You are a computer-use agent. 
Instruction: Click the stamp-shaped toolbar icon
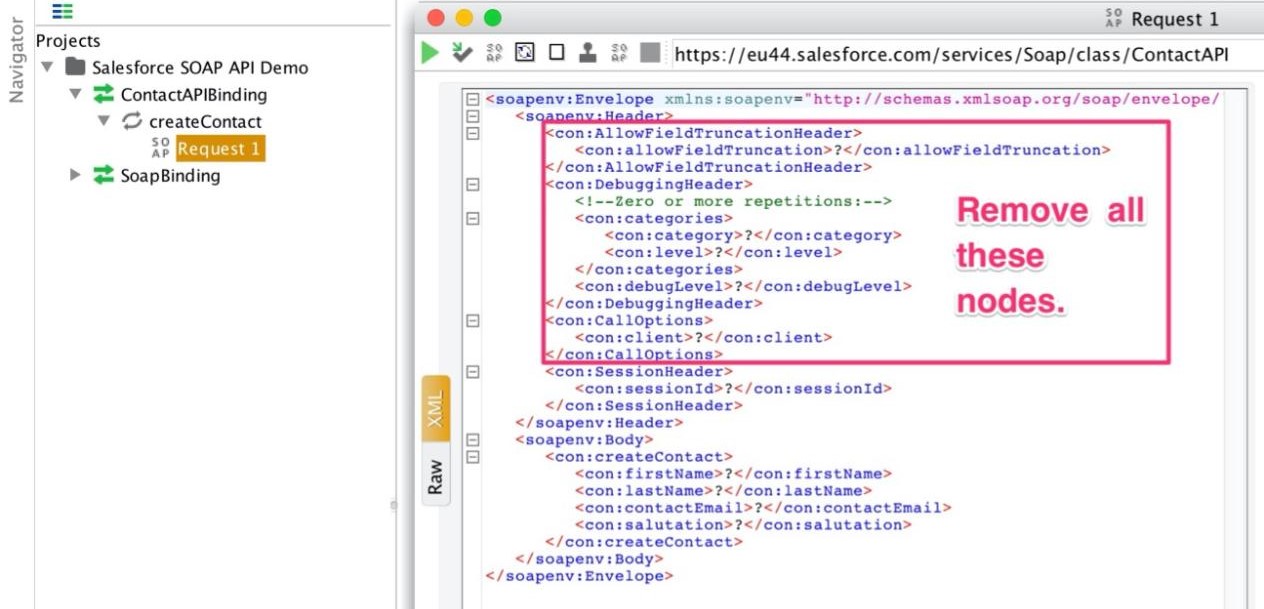tap(588, 53)
